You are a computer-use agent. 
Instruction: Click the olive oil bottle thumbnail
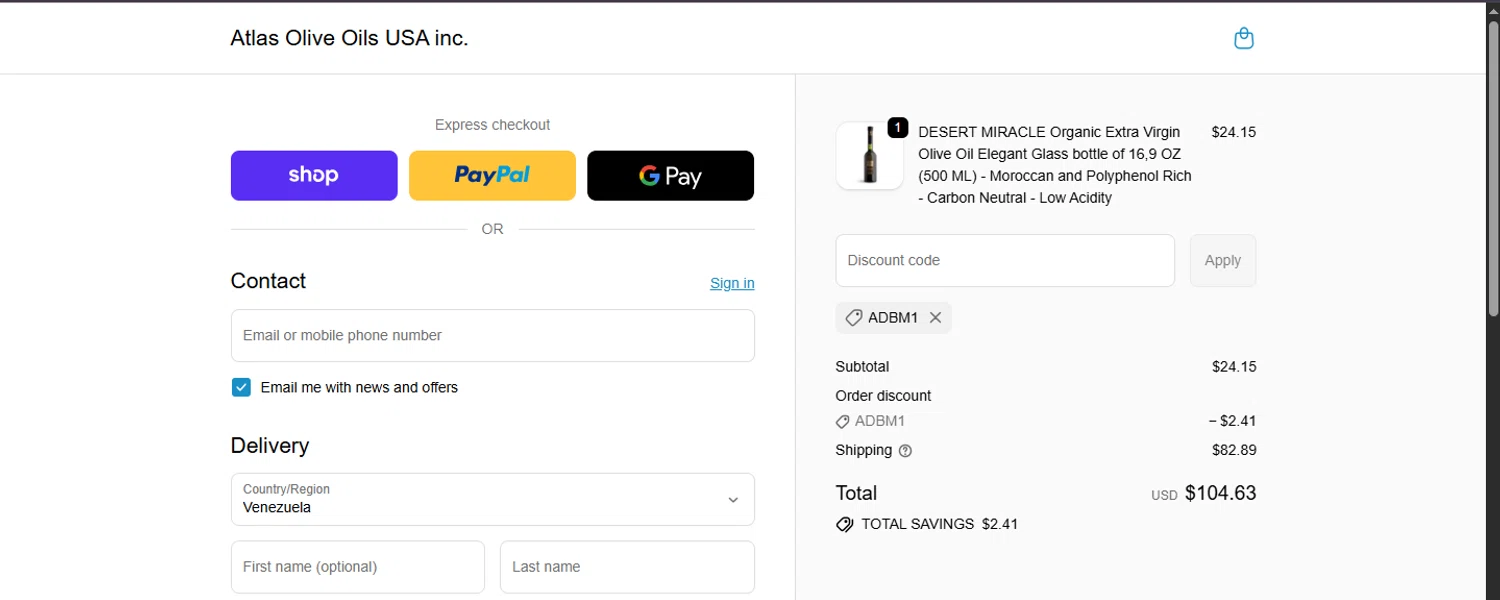click(870, 156)
